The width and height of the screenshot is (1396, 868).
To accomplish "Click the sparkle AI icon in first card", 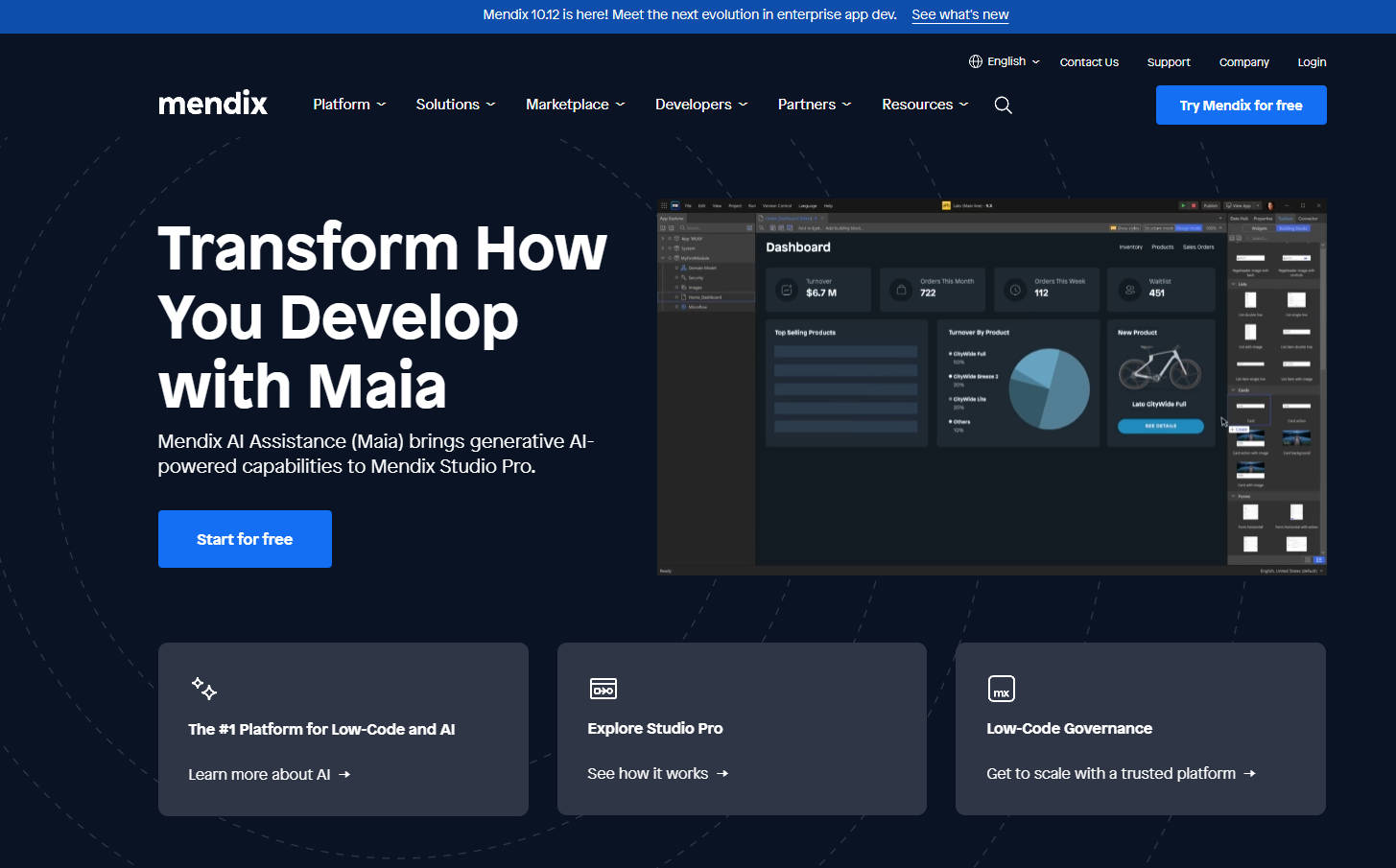I will click(203, 688).
